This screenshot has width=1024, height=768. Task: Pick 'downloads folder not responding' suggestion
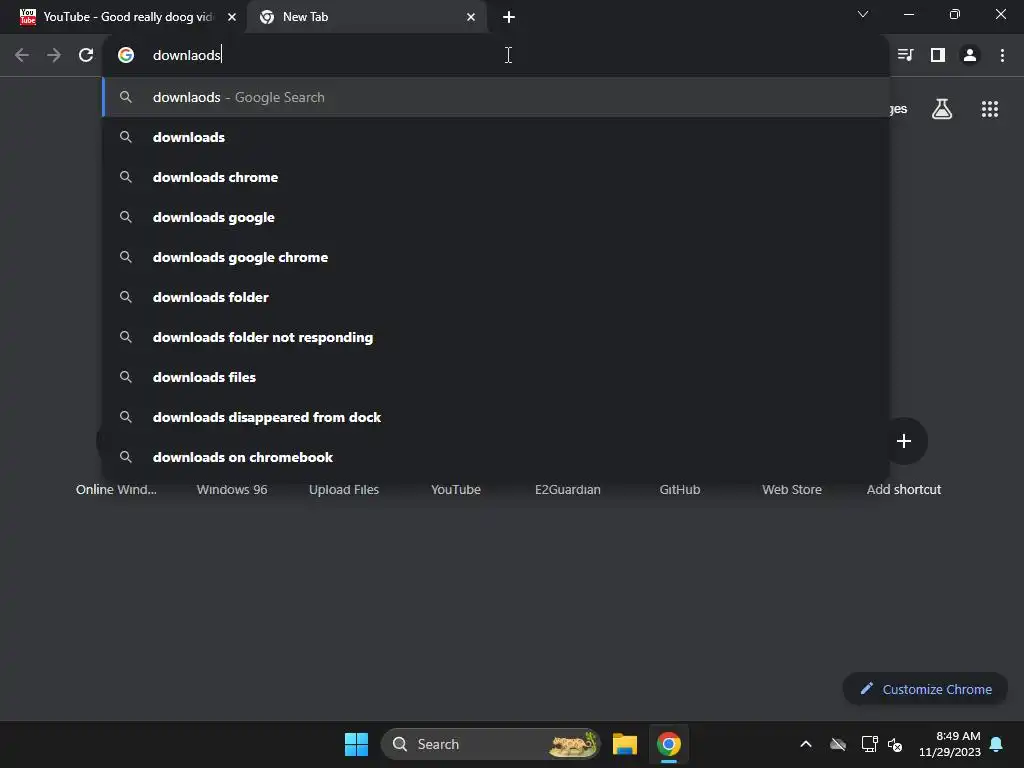(496, 337)
